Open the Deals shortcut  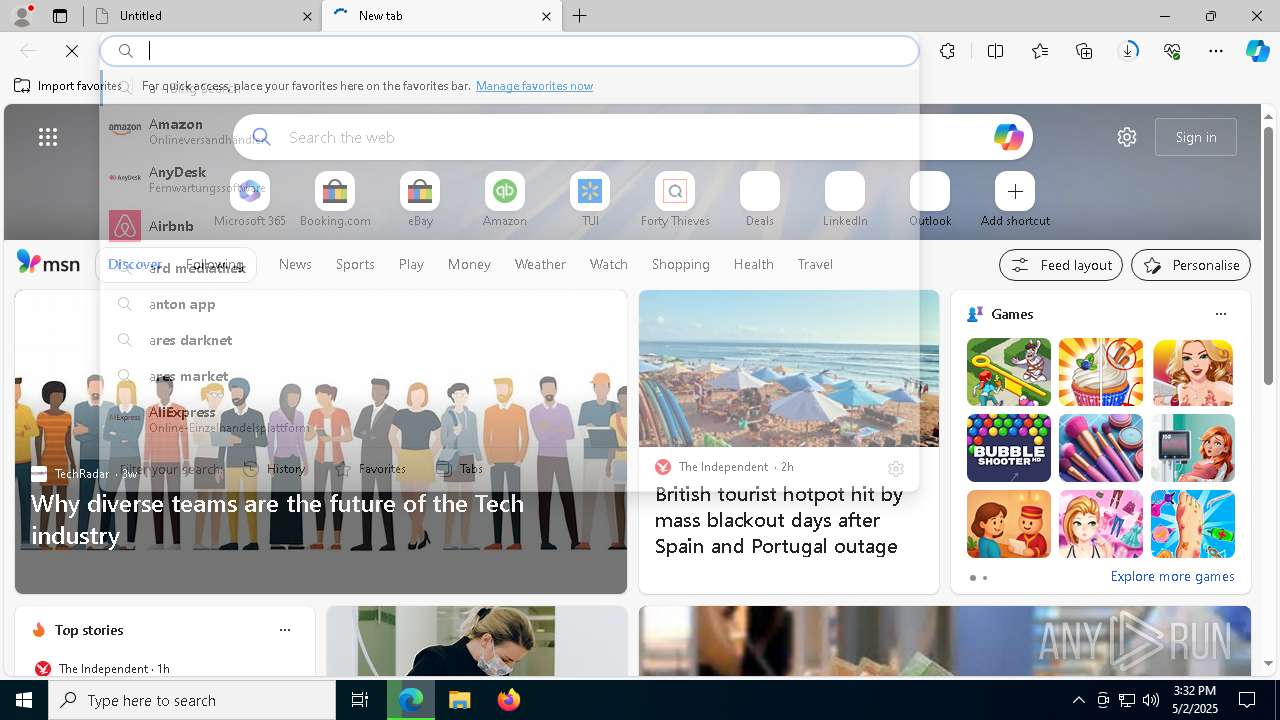click(x=760, y=200)
